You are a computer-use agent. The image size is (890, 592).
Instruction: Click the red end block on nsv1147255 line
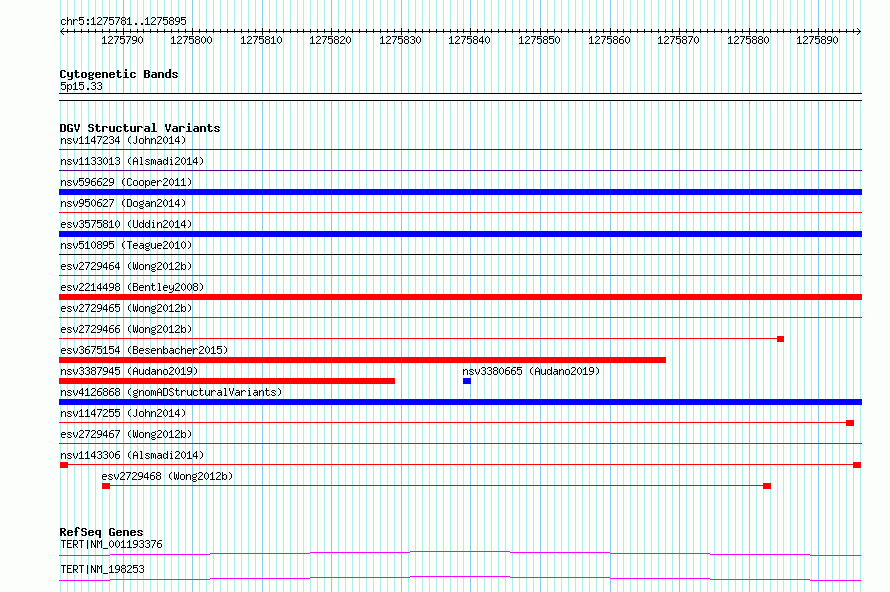point(850,423)
